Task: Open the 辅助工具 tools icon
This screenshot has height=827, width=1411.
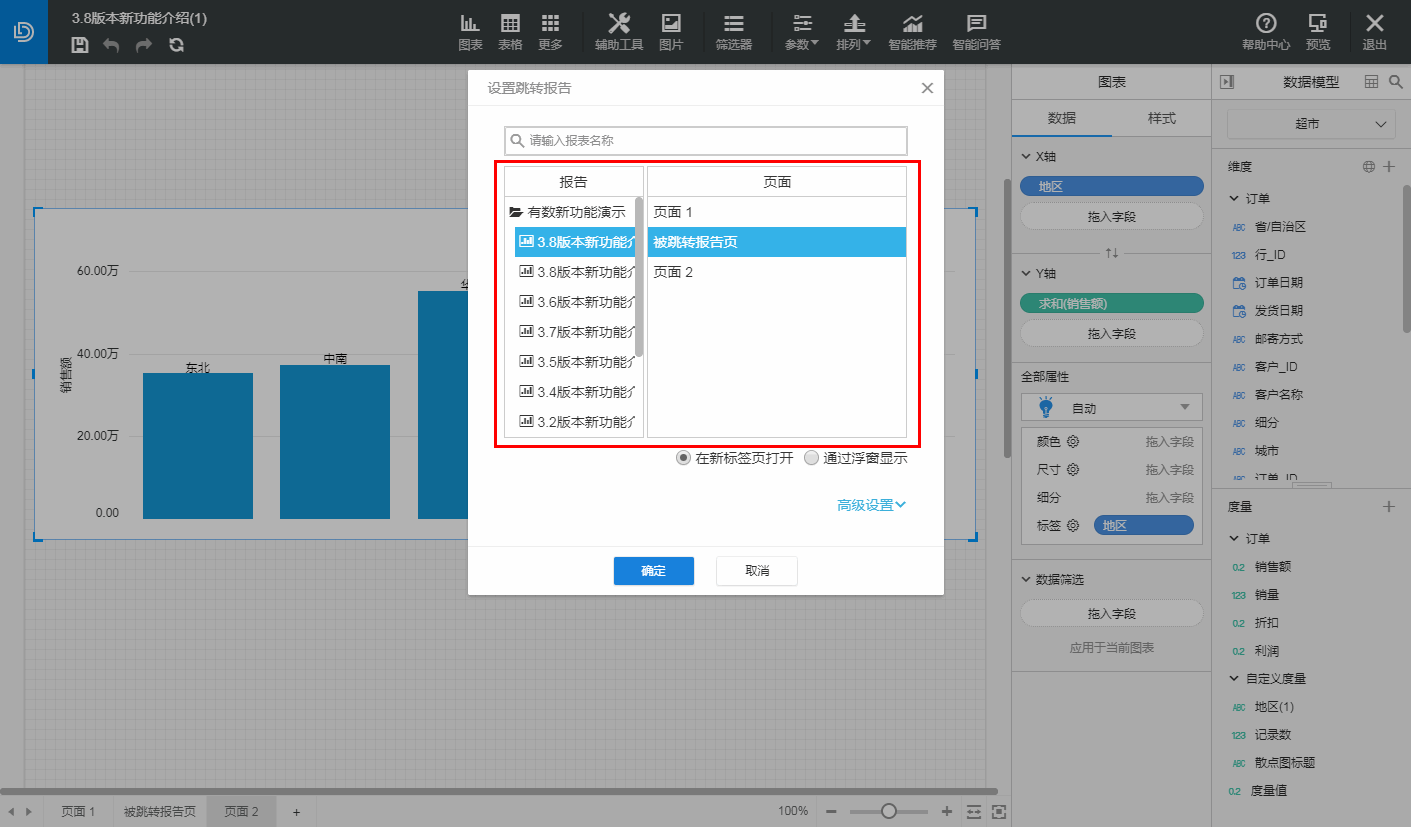Action: tap(619, 32)
